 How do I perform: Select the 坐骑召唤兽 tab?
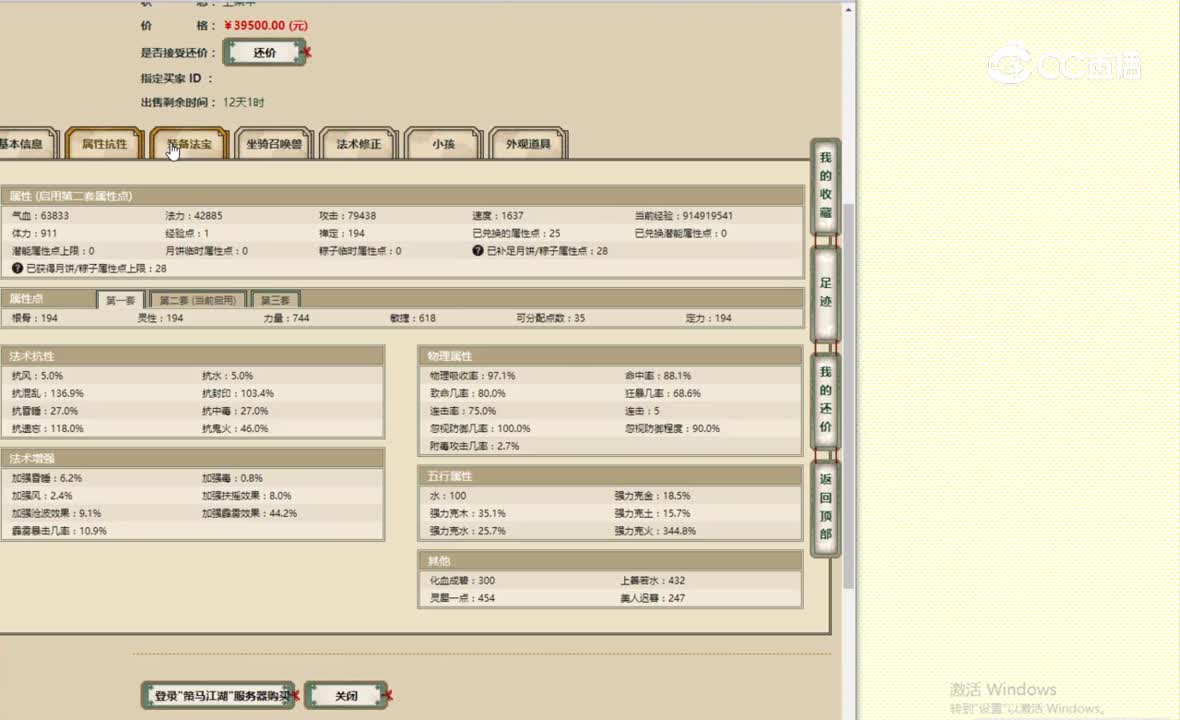click(274, 144)
